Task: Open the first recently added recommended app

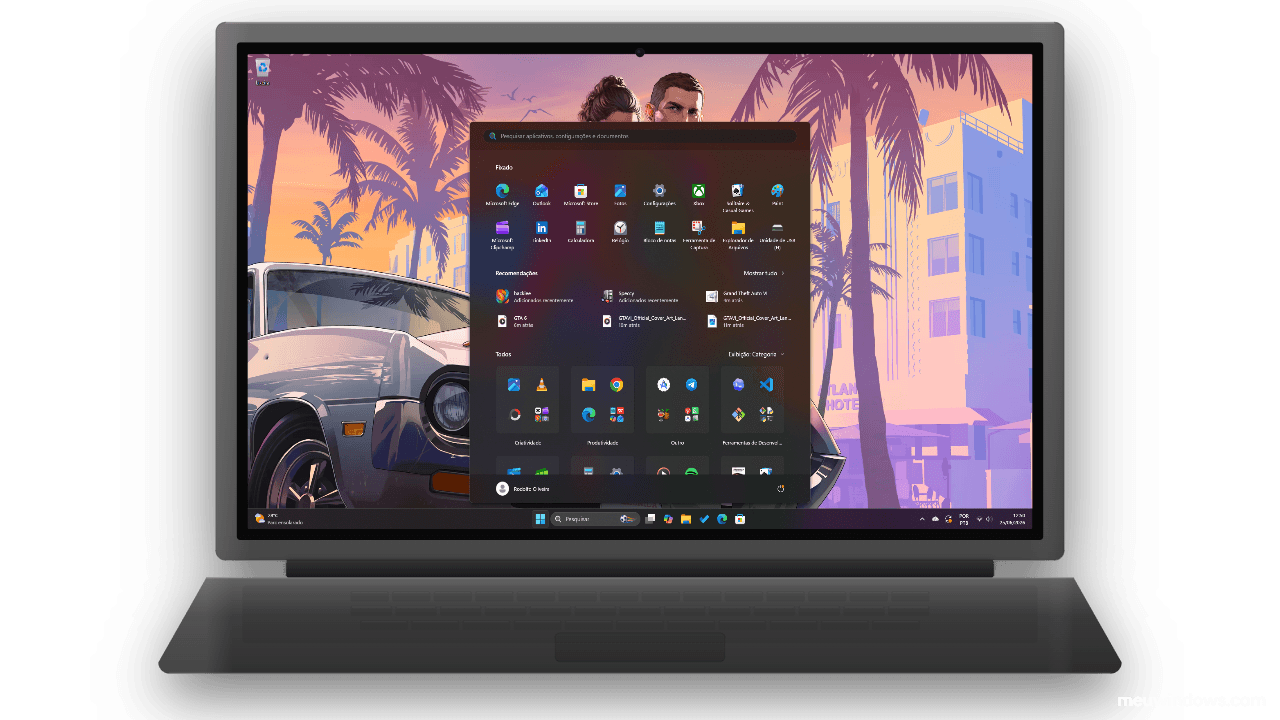Action: point(535,296)
